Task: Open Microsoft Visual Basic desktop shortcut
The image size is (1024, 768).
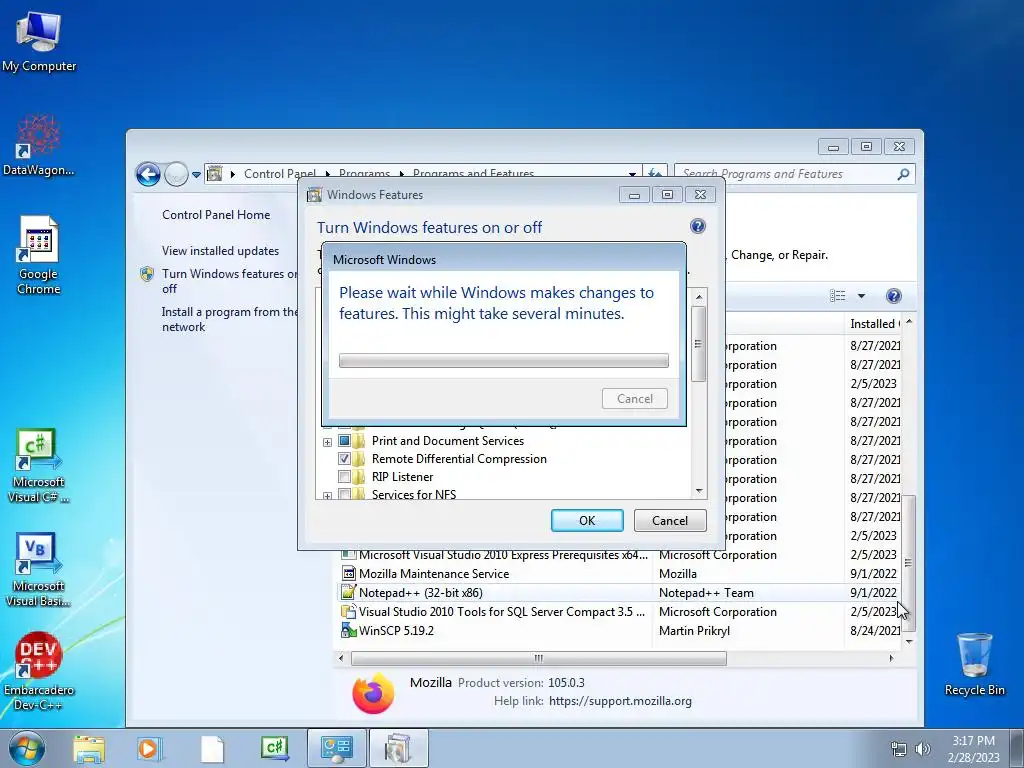Action: [x=39, y=570]
